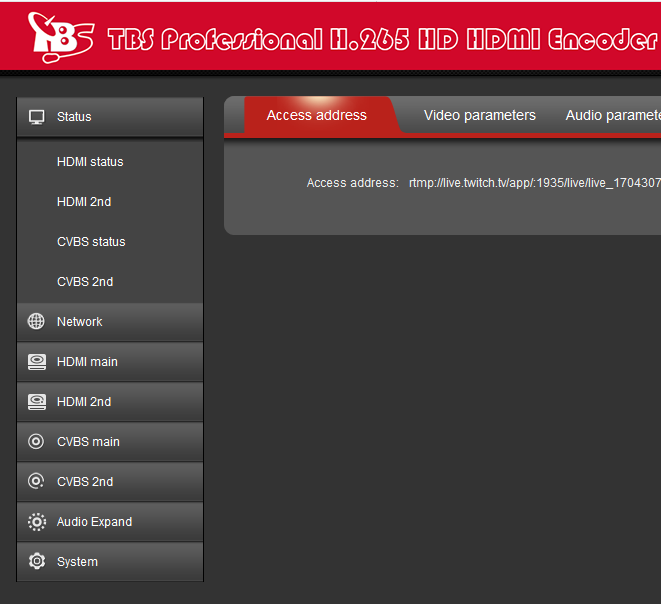Click the Network globe icon
The height and width of the screenshot is (604, 661).
coord(36,321)
